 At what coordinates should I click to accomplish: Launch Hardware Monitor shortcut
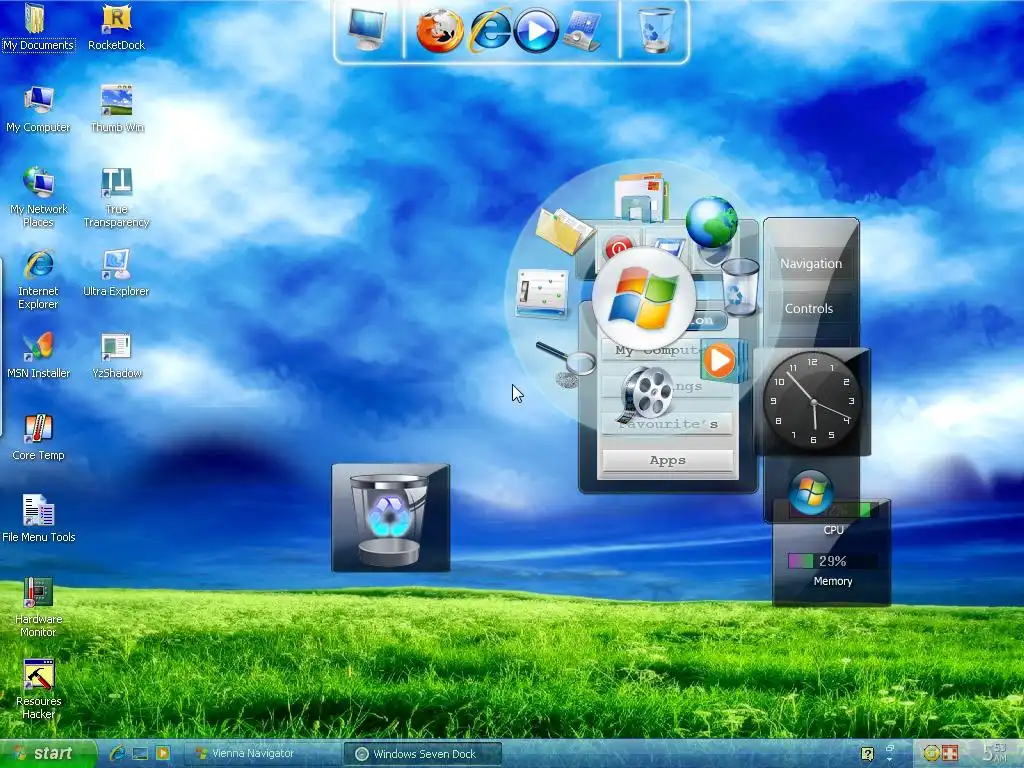38,607
